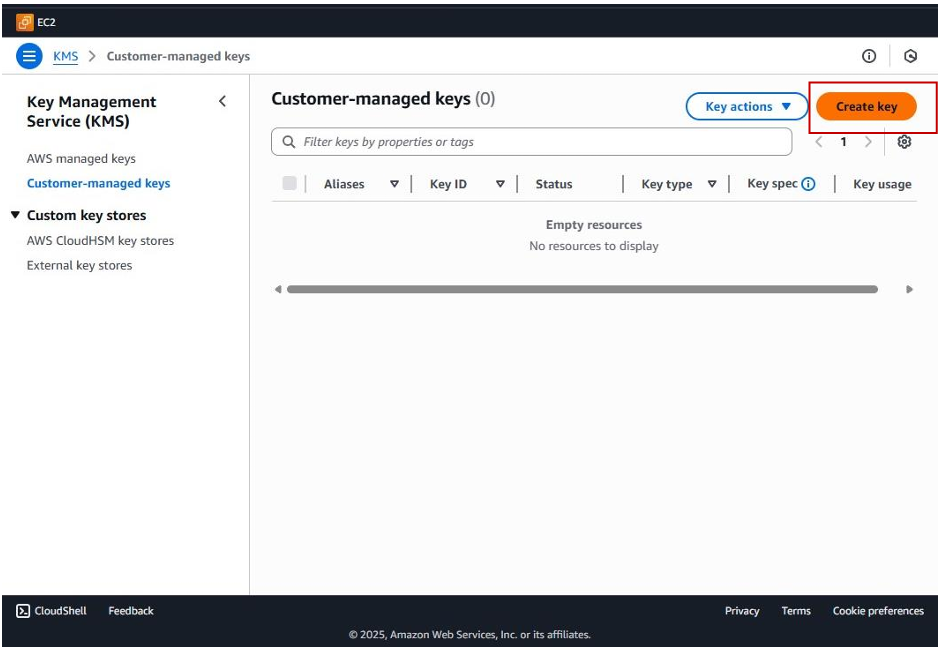Go to next page of keys
The image size is (939, 648).
click(868, 142)
